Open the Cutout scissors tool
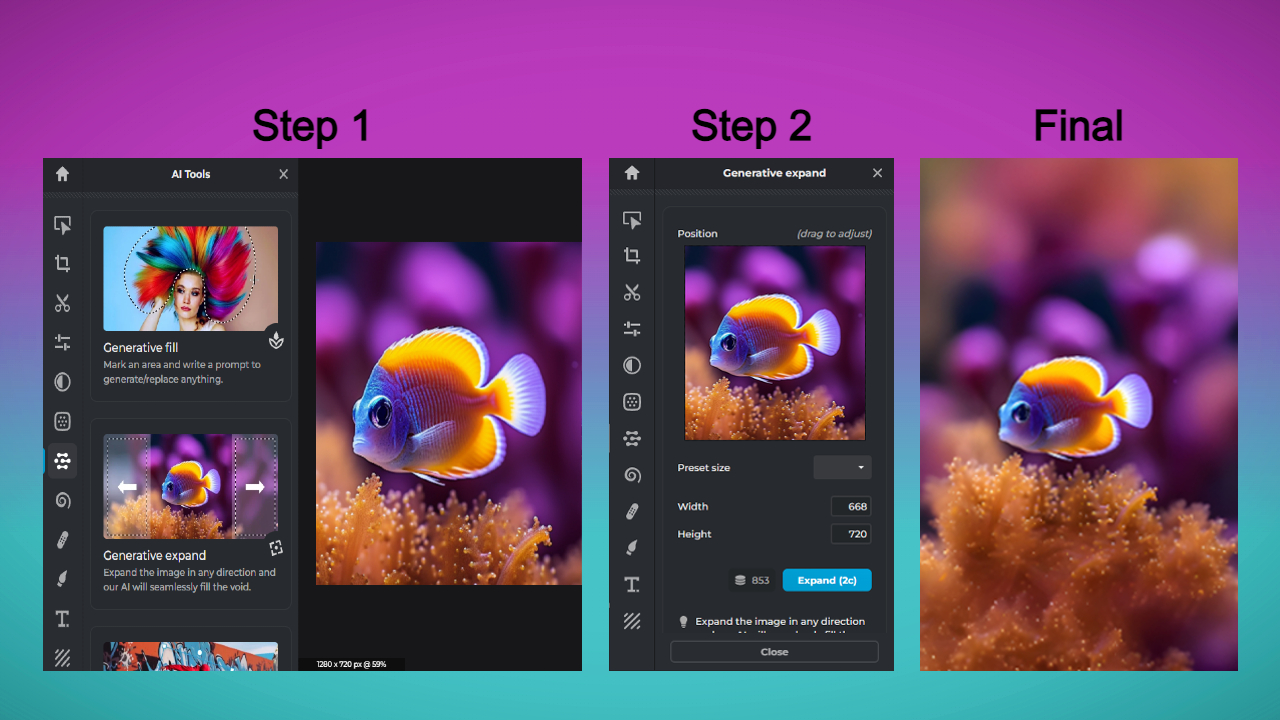 (x=62, y=302)
